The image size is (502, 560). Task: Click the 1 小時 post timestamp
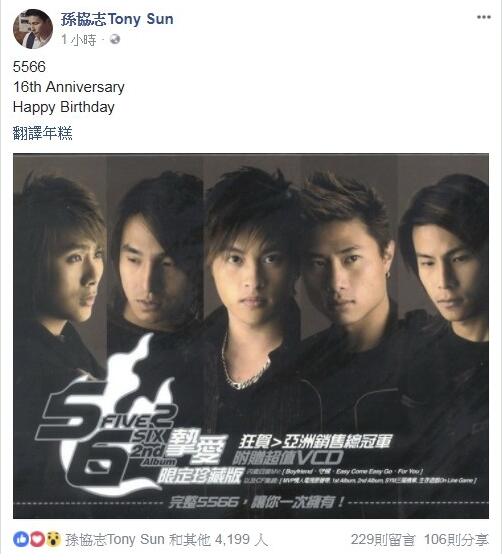[79, 40]
